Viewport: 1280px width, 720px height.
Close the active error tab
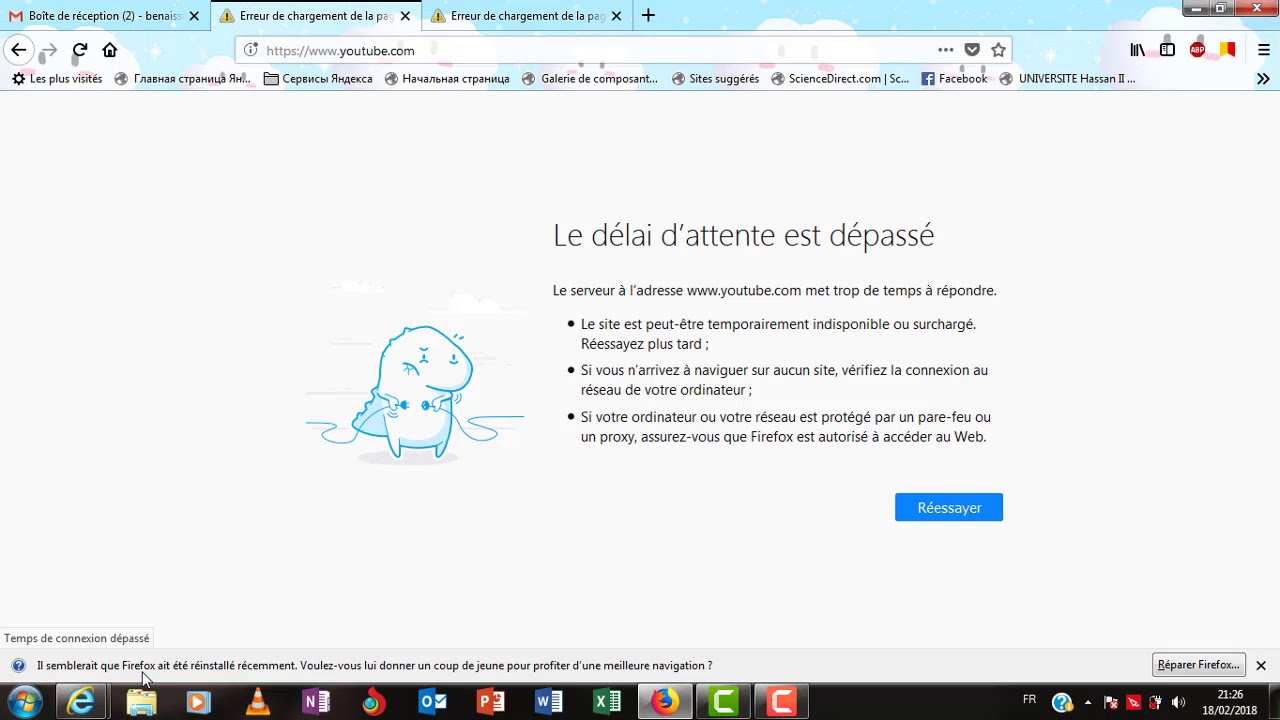pos(405,16)
